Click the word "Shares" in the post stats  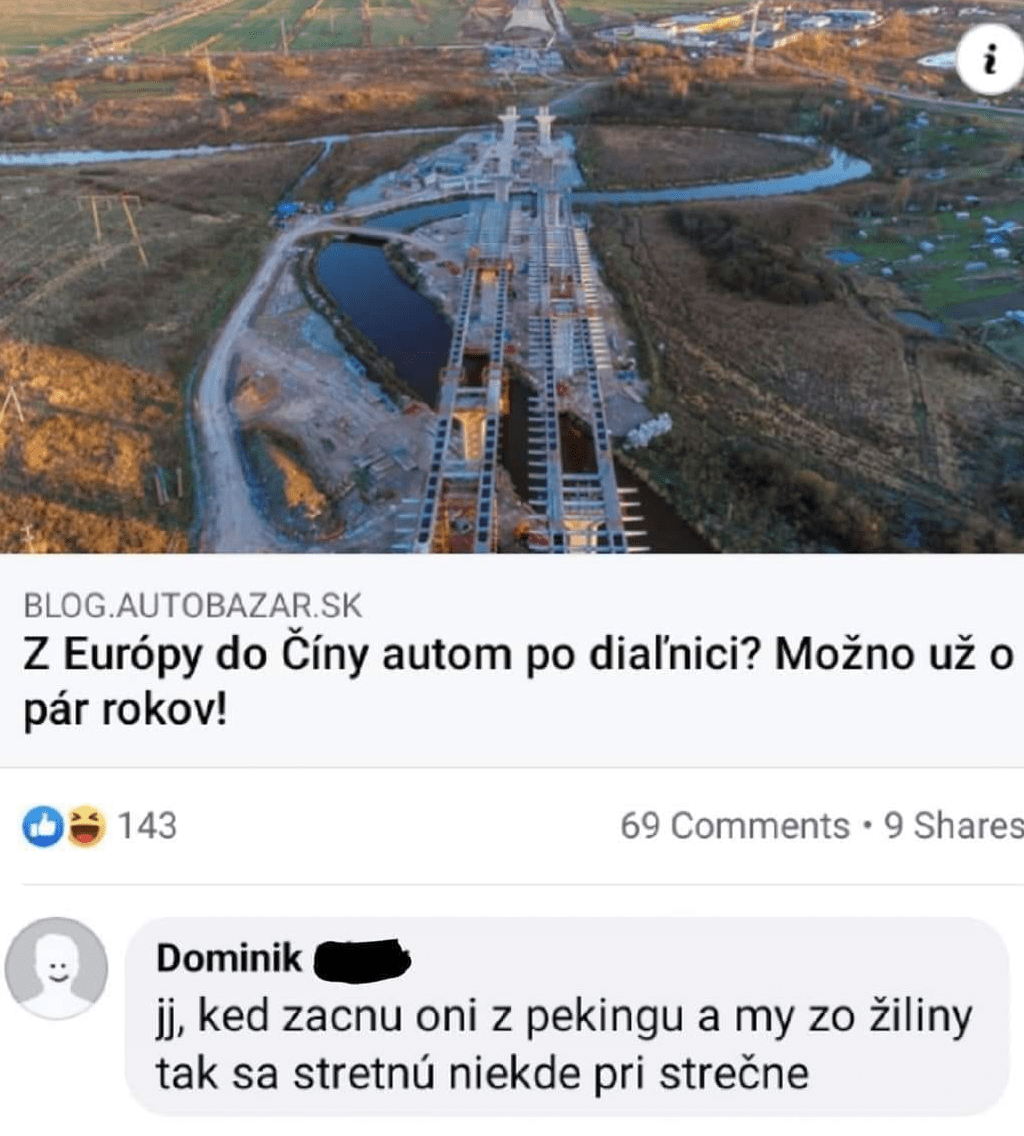(969, 826)
